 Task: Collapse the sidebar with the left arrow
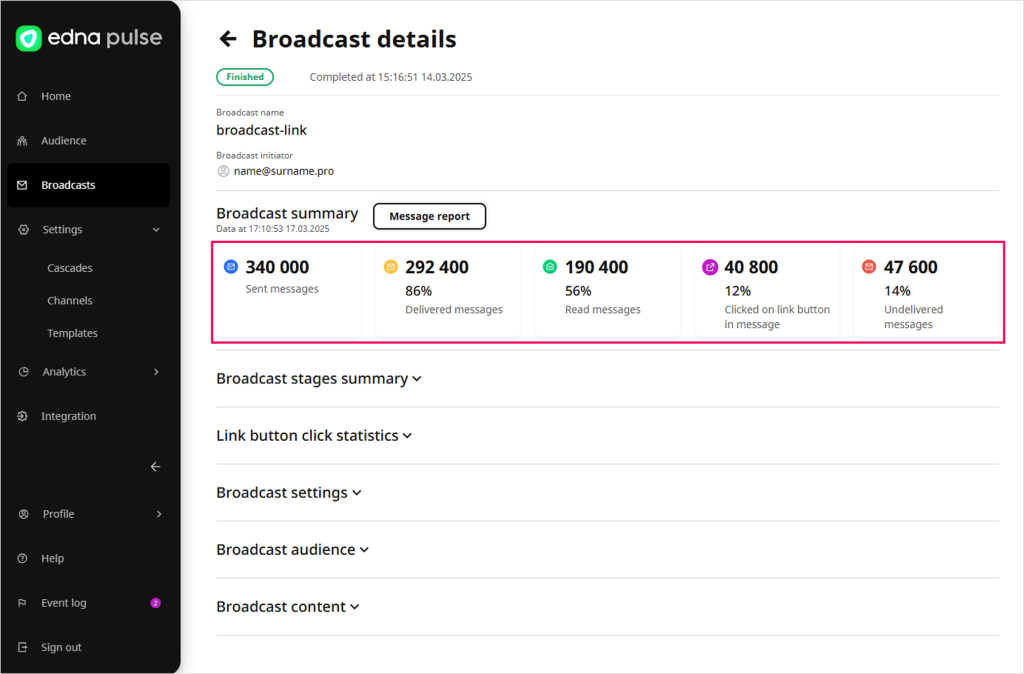[155, 466]
